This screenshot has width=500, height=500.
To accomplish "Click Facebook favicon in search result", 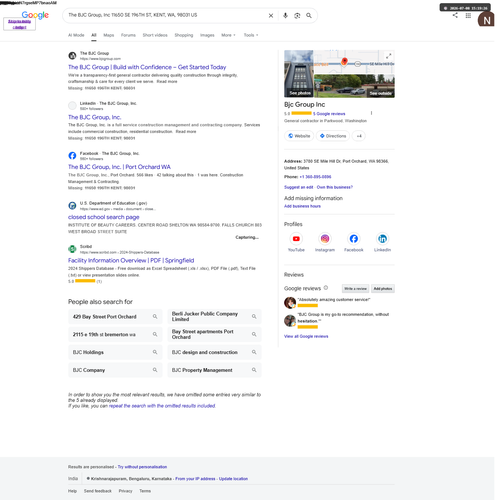I will tap(72, 156).
